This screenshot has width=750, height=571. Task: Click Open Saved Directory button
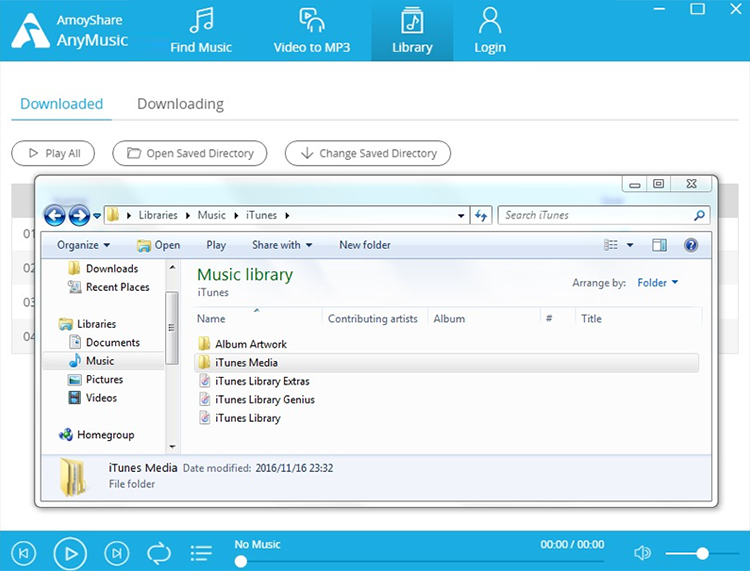coord(190,153)
